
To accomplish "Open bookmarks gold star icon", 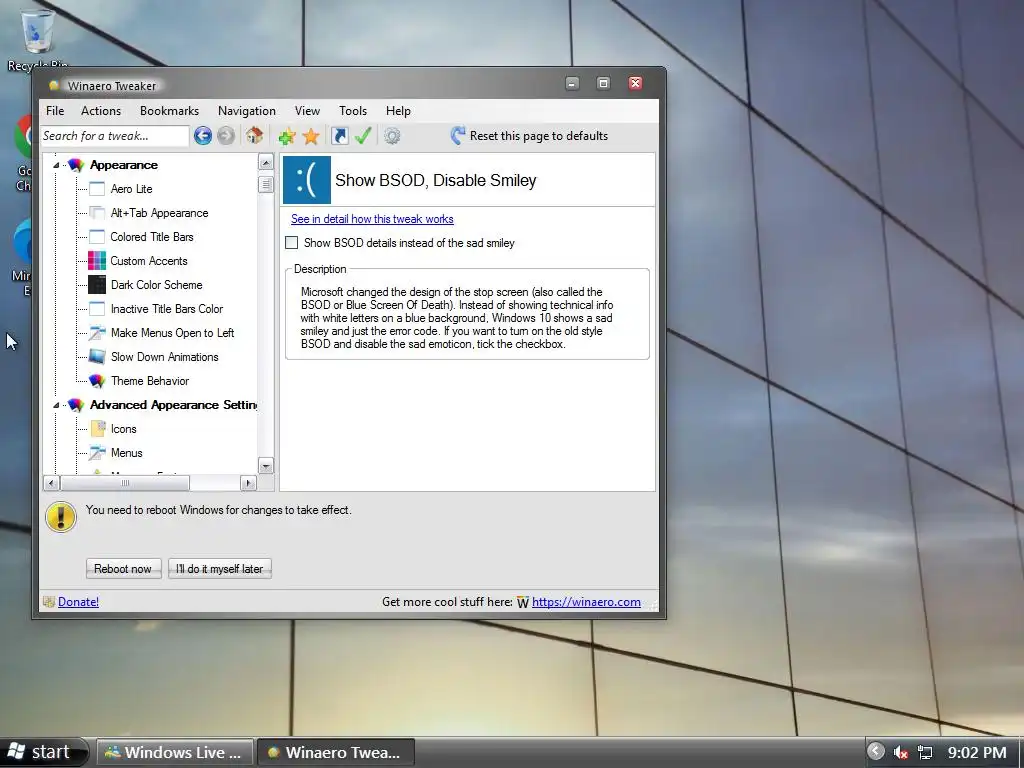I will pos(311,136).
